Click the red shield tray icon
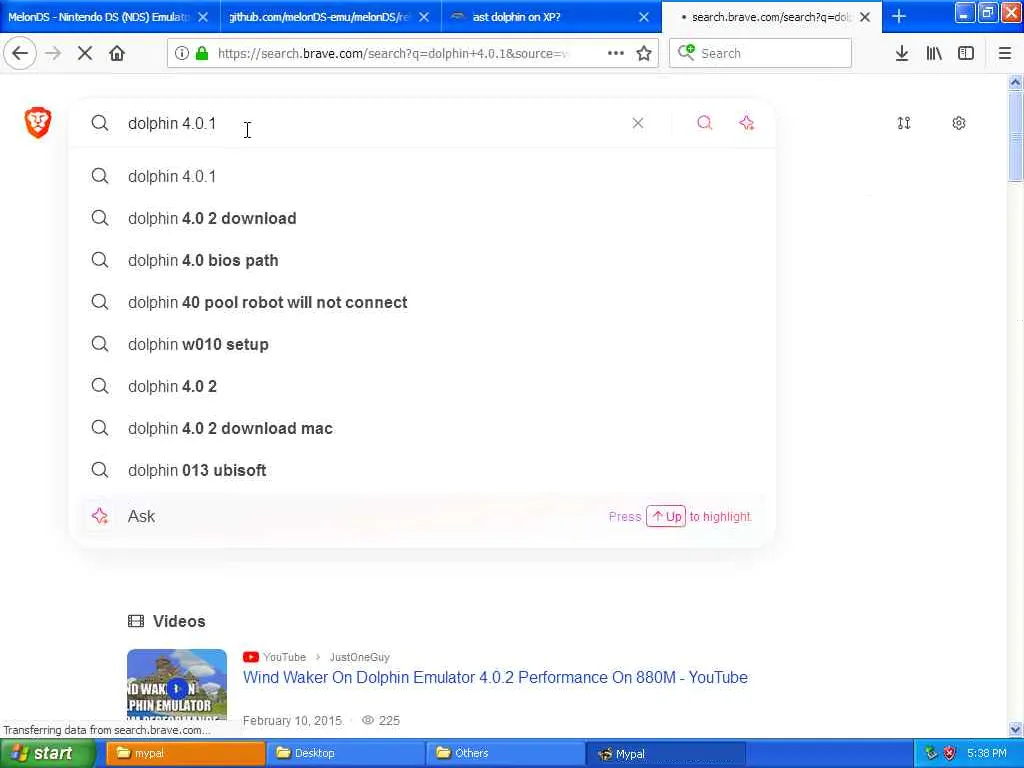1024x768 pixels. click(950, 753)
